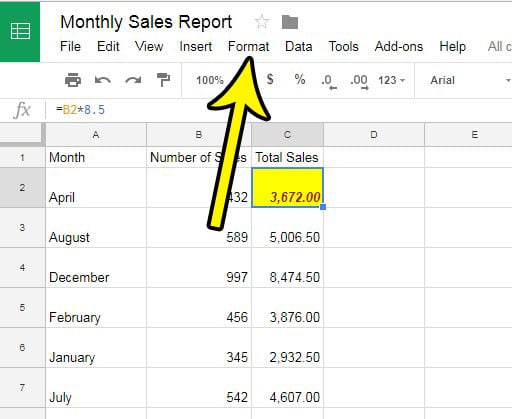Click the 8,474.50 cell
This screenshot has height=419, width=512.
click(287, 267)
